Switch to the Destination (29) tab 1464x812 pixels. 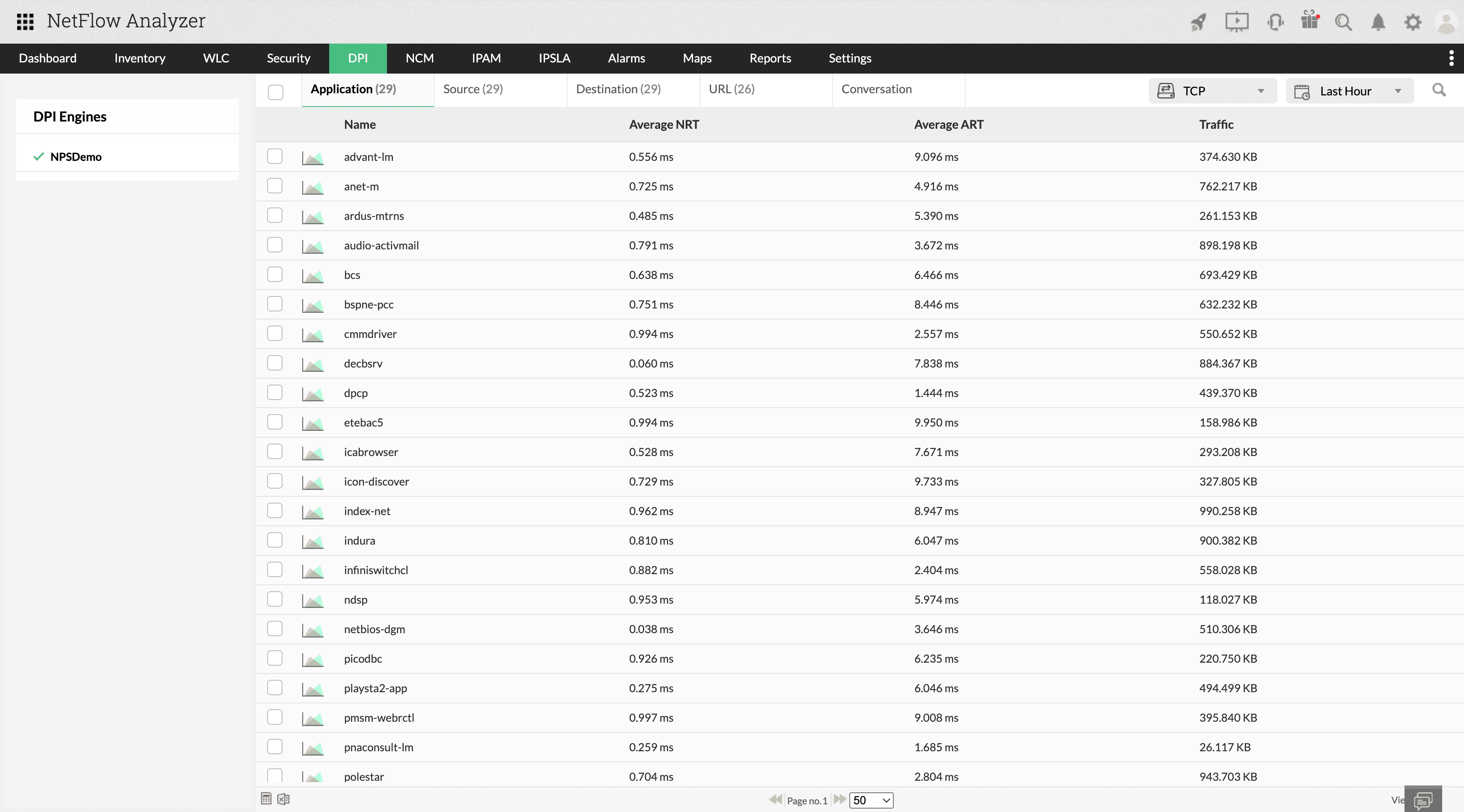pyautogui.click(x=618, y=89)
